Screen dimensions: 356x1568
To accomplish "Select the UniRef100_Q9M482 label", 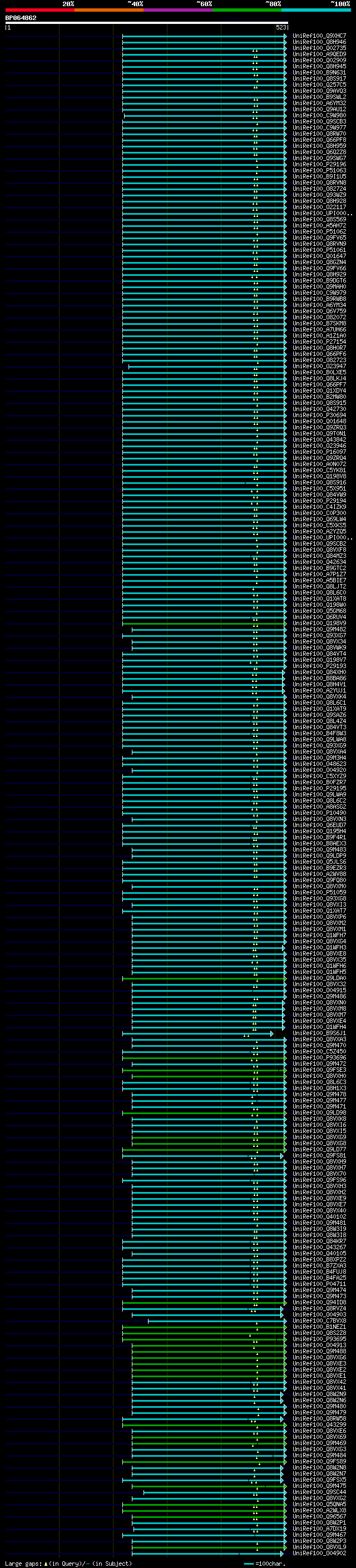I will coord(319,630).
